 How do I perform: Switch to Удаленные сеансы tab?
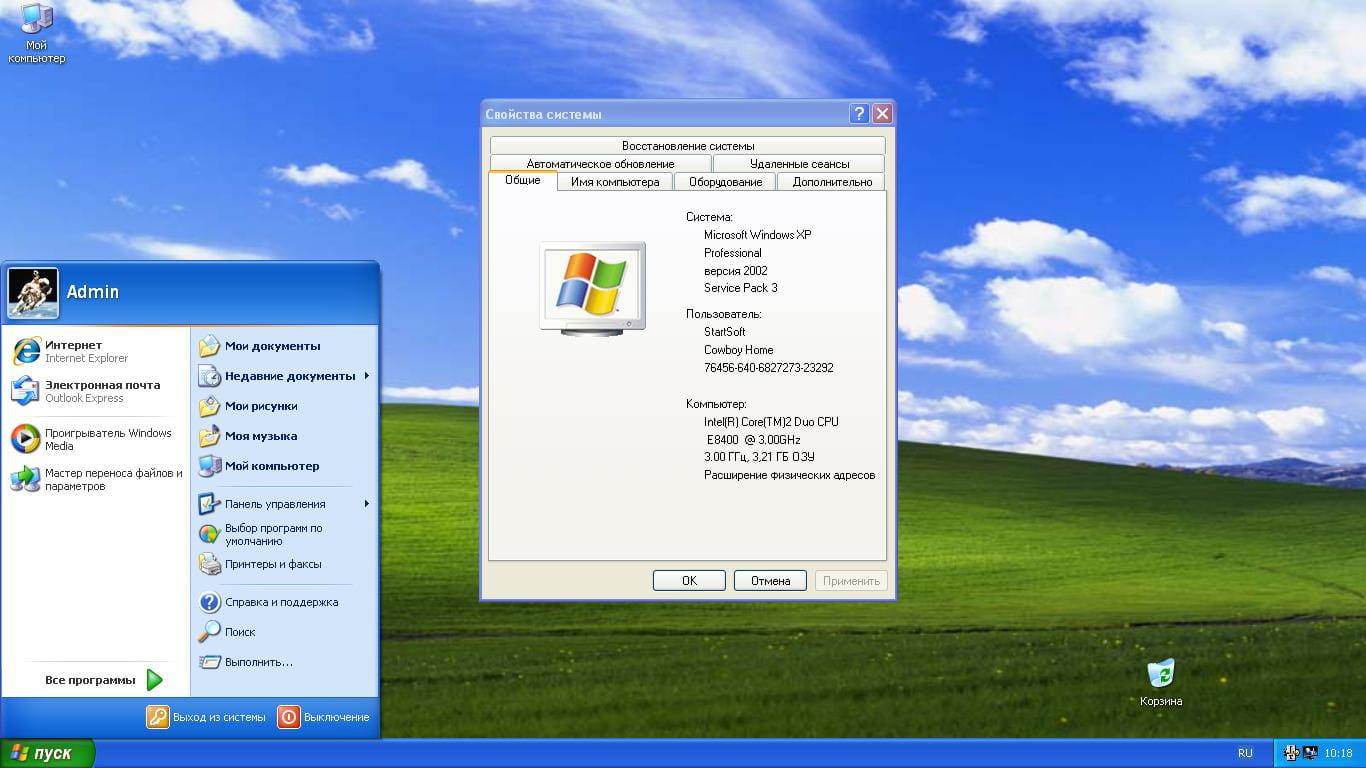[x=799, y=164]
